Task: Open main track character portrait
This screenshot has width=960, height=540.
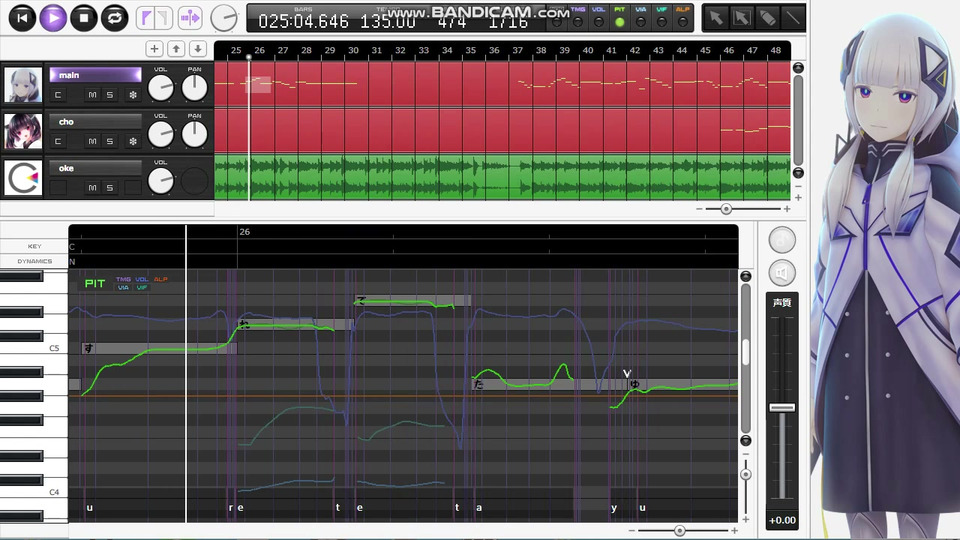Action: 23,84
